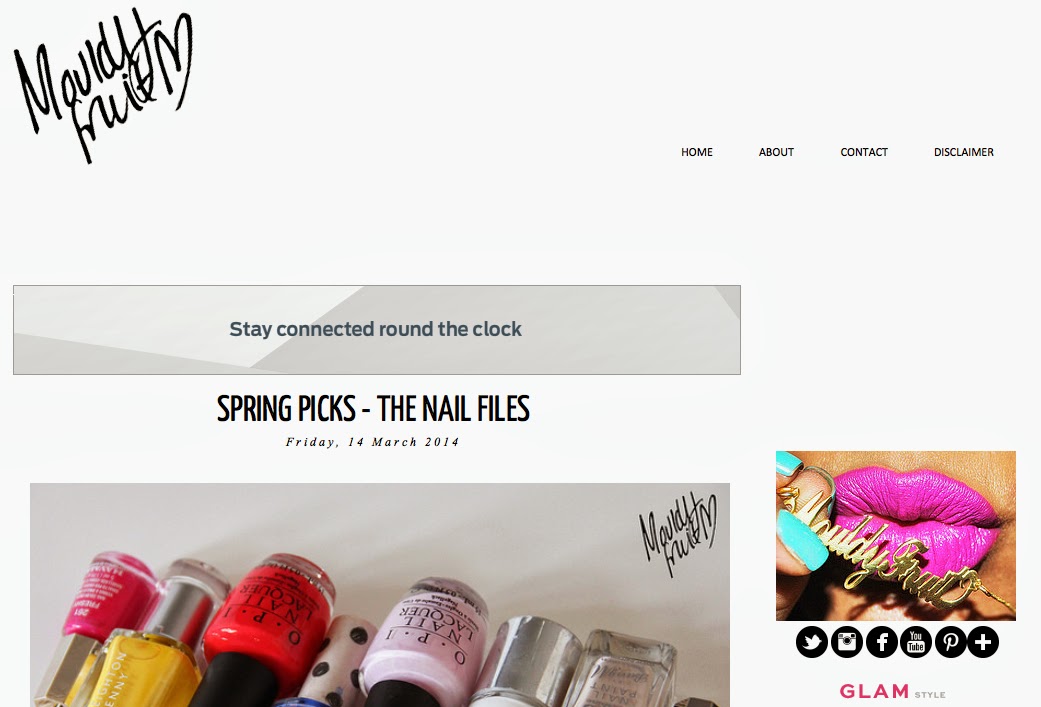
Task: Open the CONTACT page
Action: coord(864,152)
